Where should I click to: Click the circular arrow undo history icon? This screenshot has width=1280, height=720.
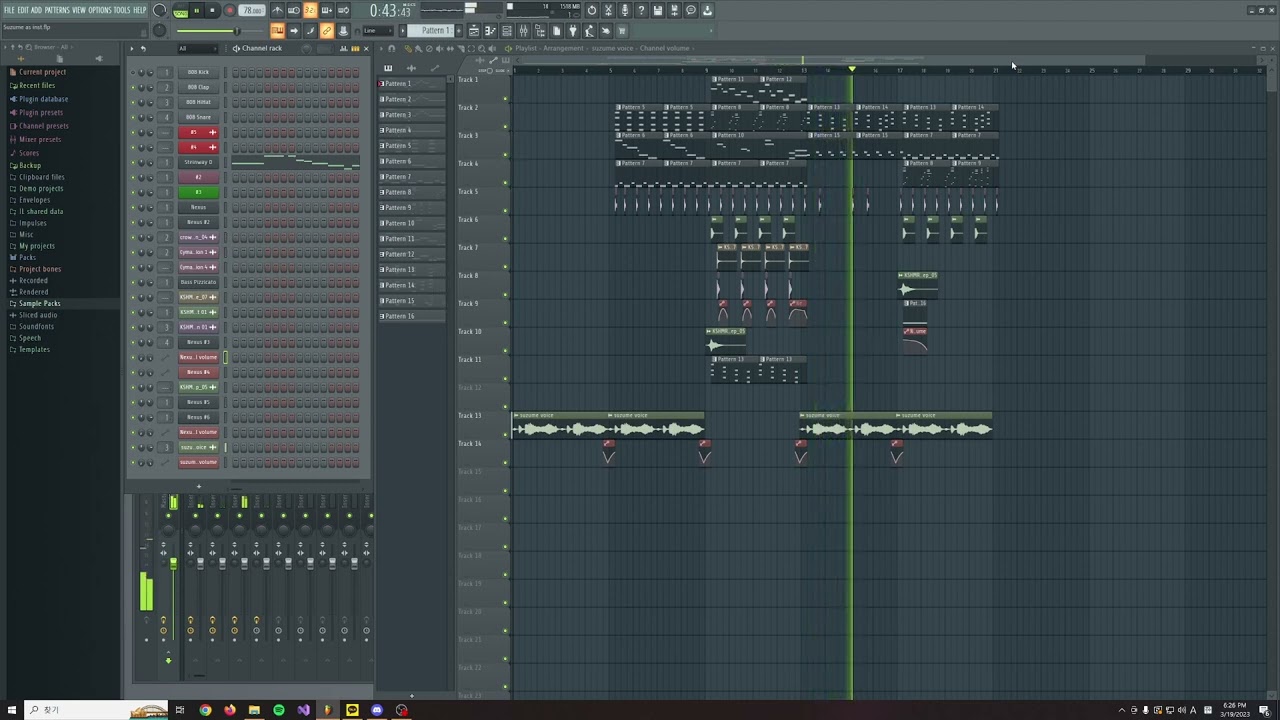[x=592, y=10]
